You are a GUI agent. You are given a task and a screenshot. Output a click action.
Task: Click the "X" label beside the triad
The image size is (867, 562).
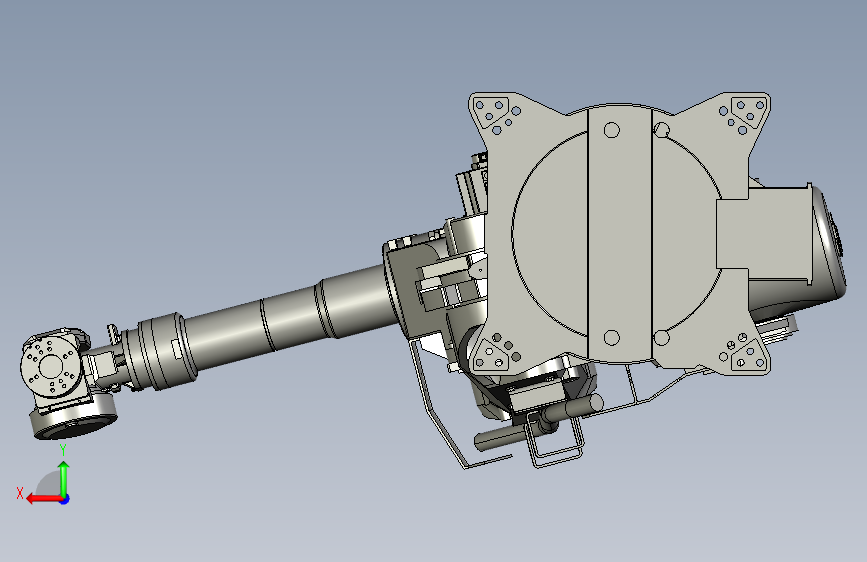tap(20, 493)
